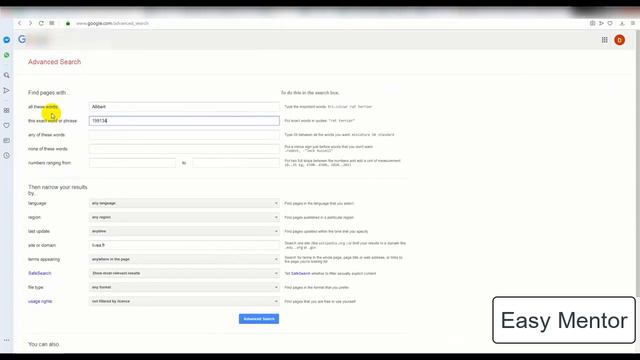Open My Flow arrow icon in sidebar

click(x=7, y=90)
